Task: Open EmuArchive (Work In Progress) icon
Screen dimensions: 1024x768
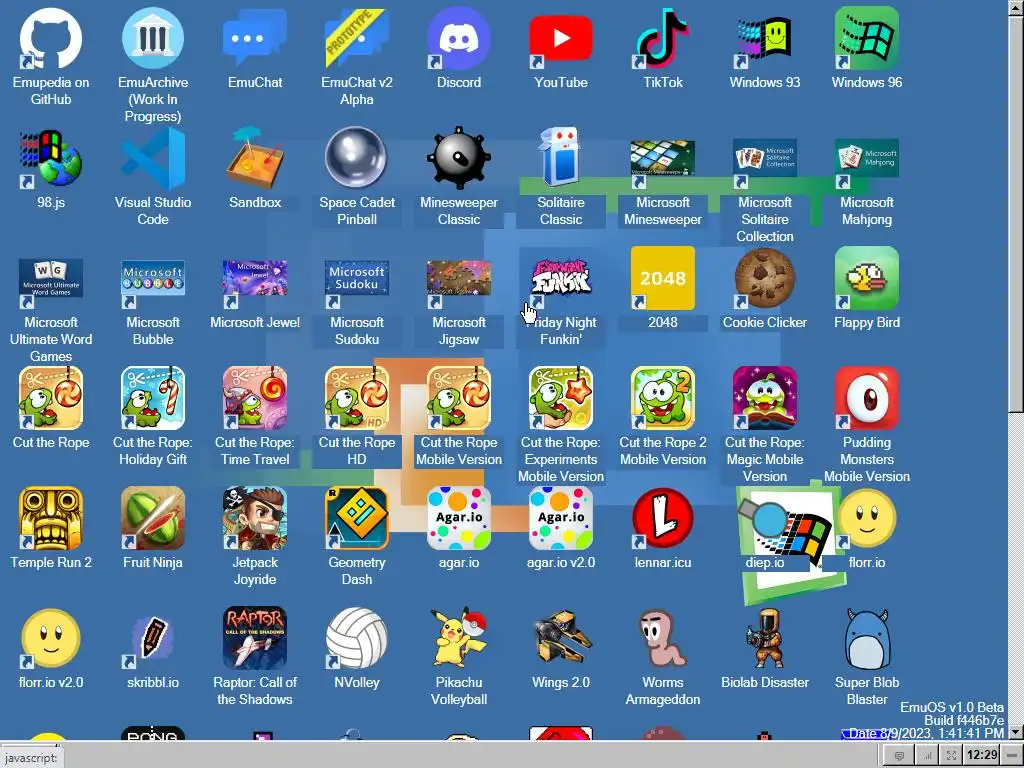Action: [x=153, y=38]
